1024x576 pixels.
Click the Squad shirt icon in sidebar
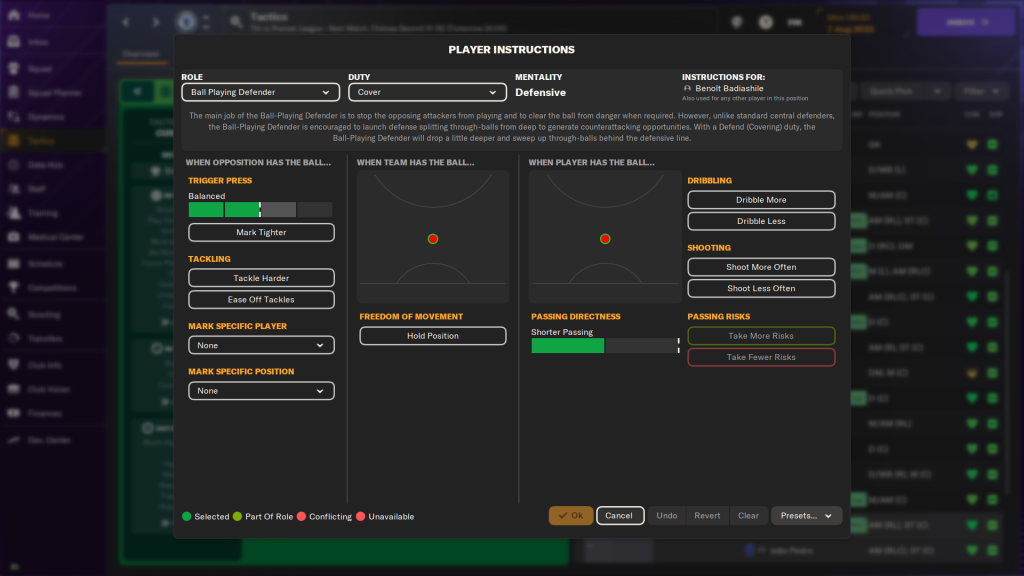click(15, 68)
